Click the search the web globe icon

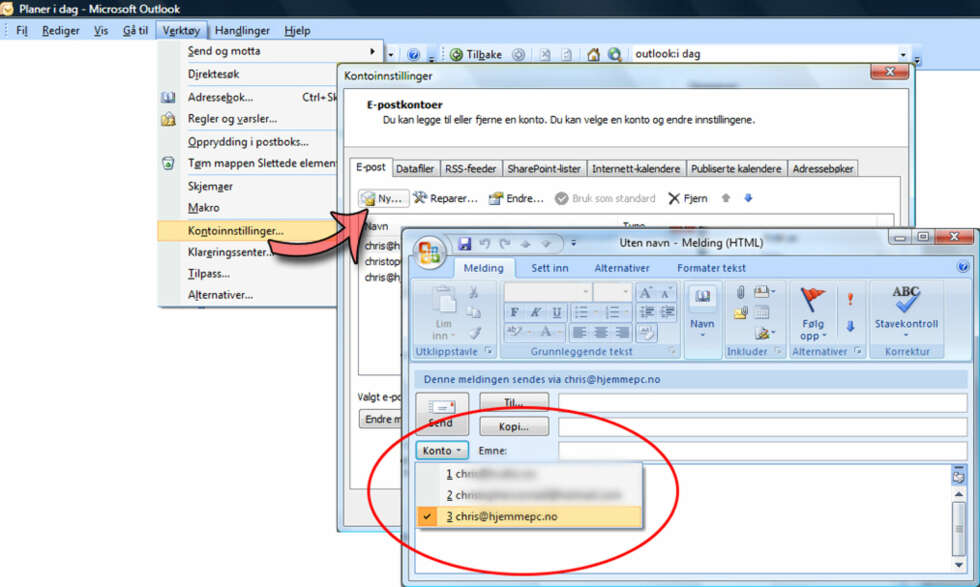tap(614, 54)
